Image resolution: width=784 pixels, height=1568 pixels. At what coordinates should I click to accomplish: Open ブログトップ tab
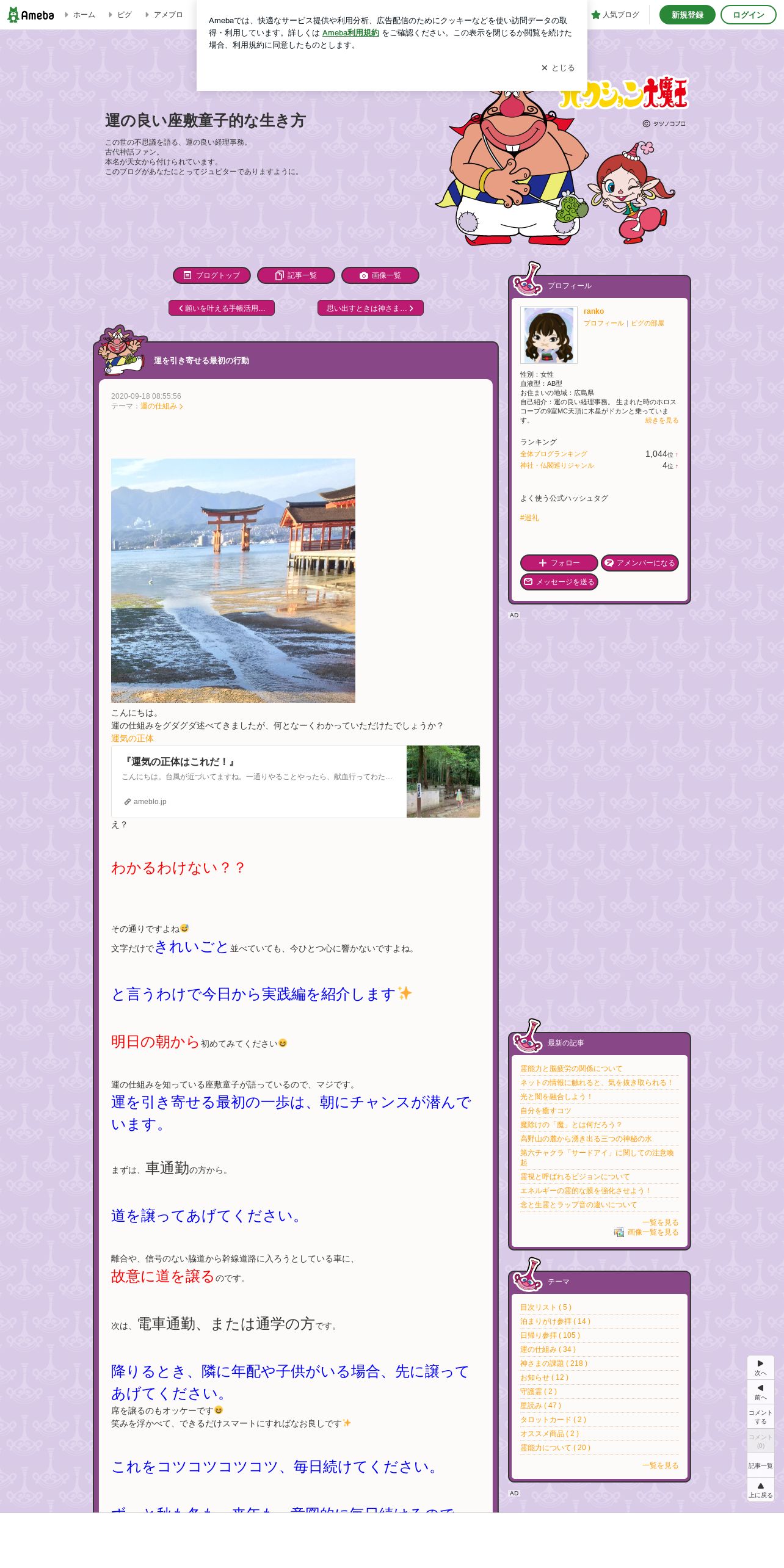pyautogui.click(x=212, y=275)
